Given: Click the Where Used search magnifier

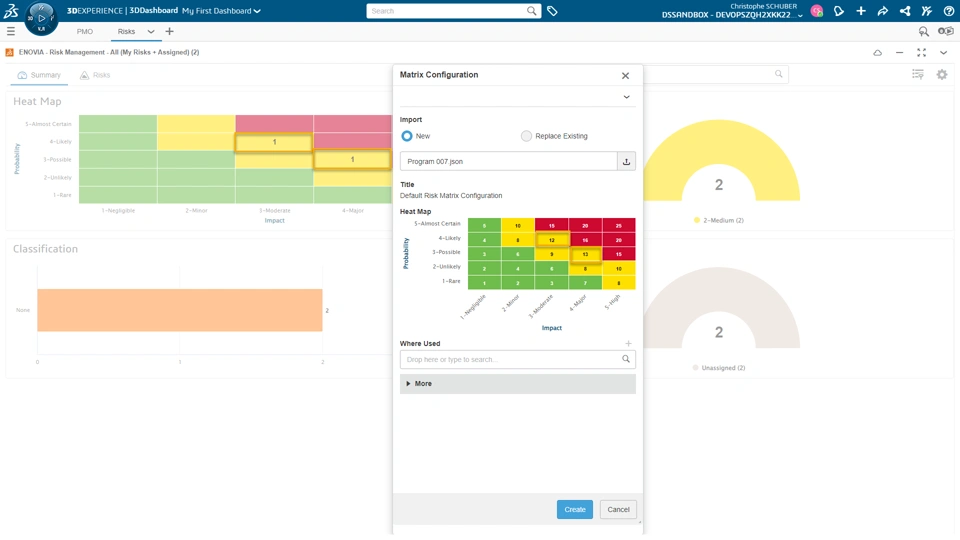Looking at the screenshot, I should pos(626,359).
